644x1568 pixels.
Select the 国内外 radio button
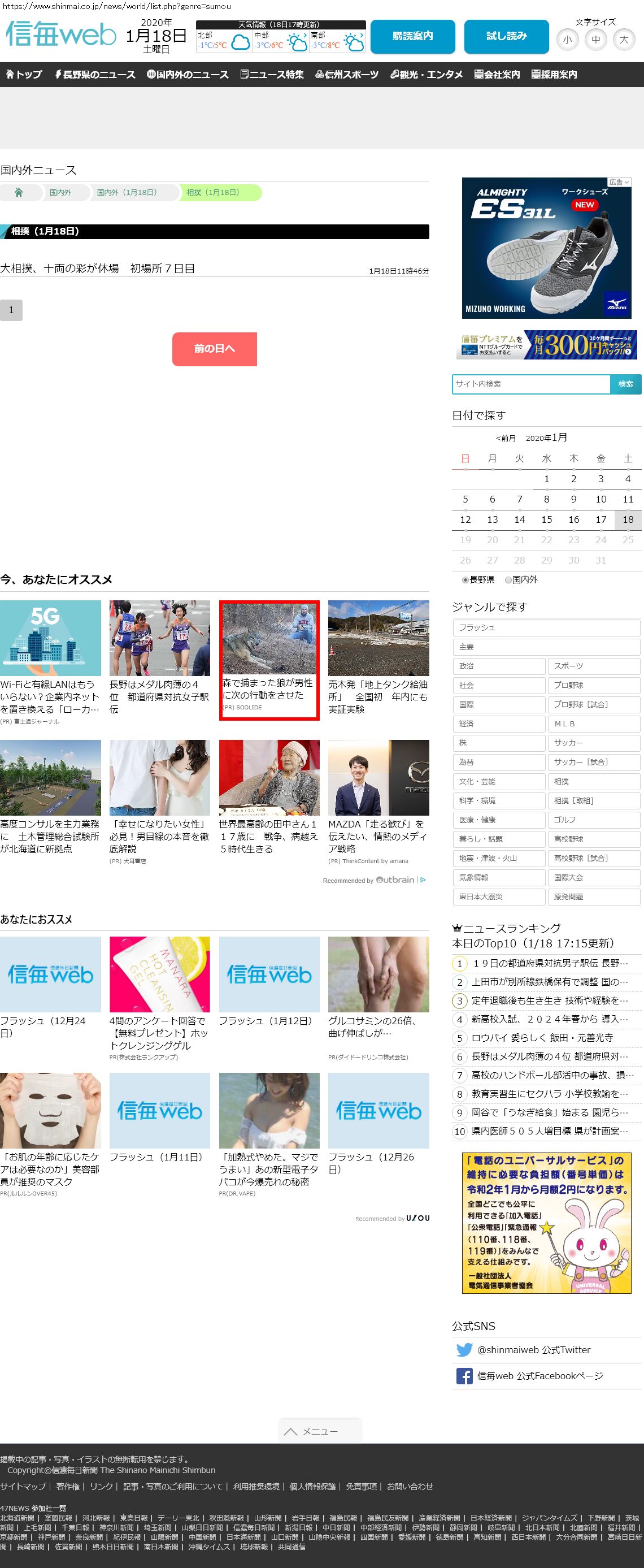tap(508, 580)
